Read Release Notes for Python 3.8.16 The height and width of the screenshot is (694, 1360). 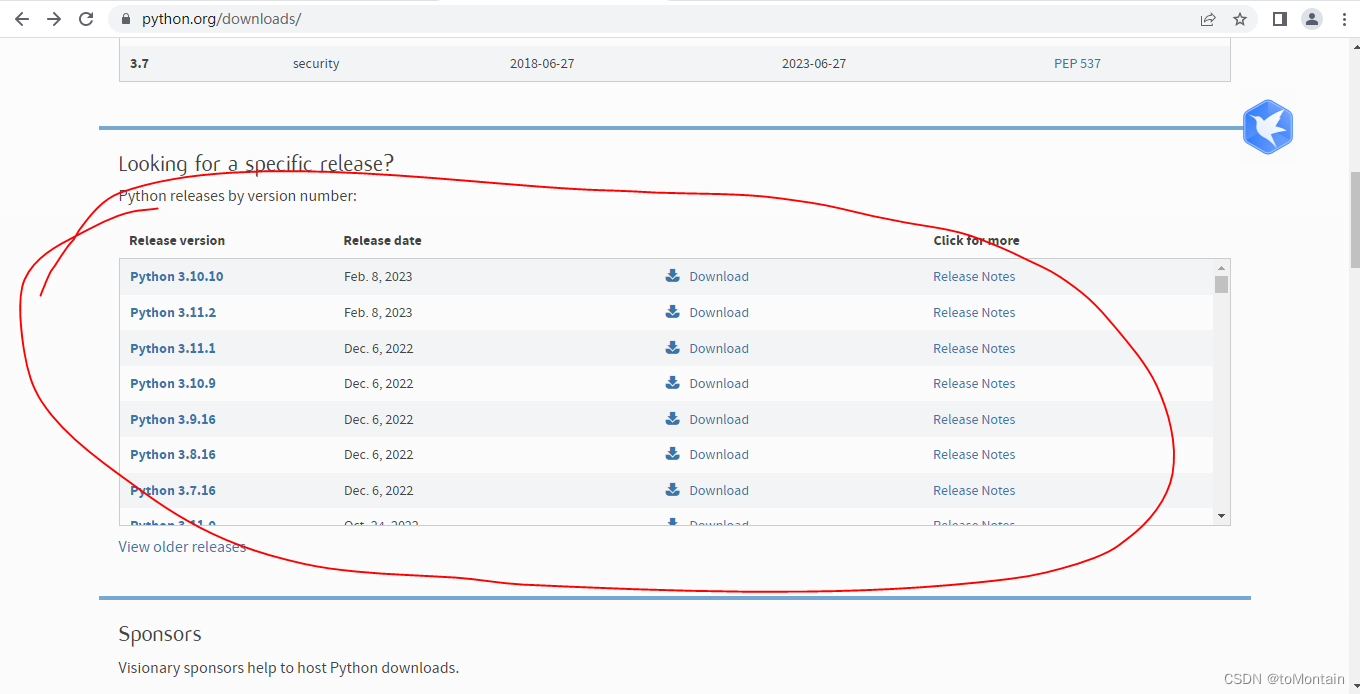[x=974, y=454]
